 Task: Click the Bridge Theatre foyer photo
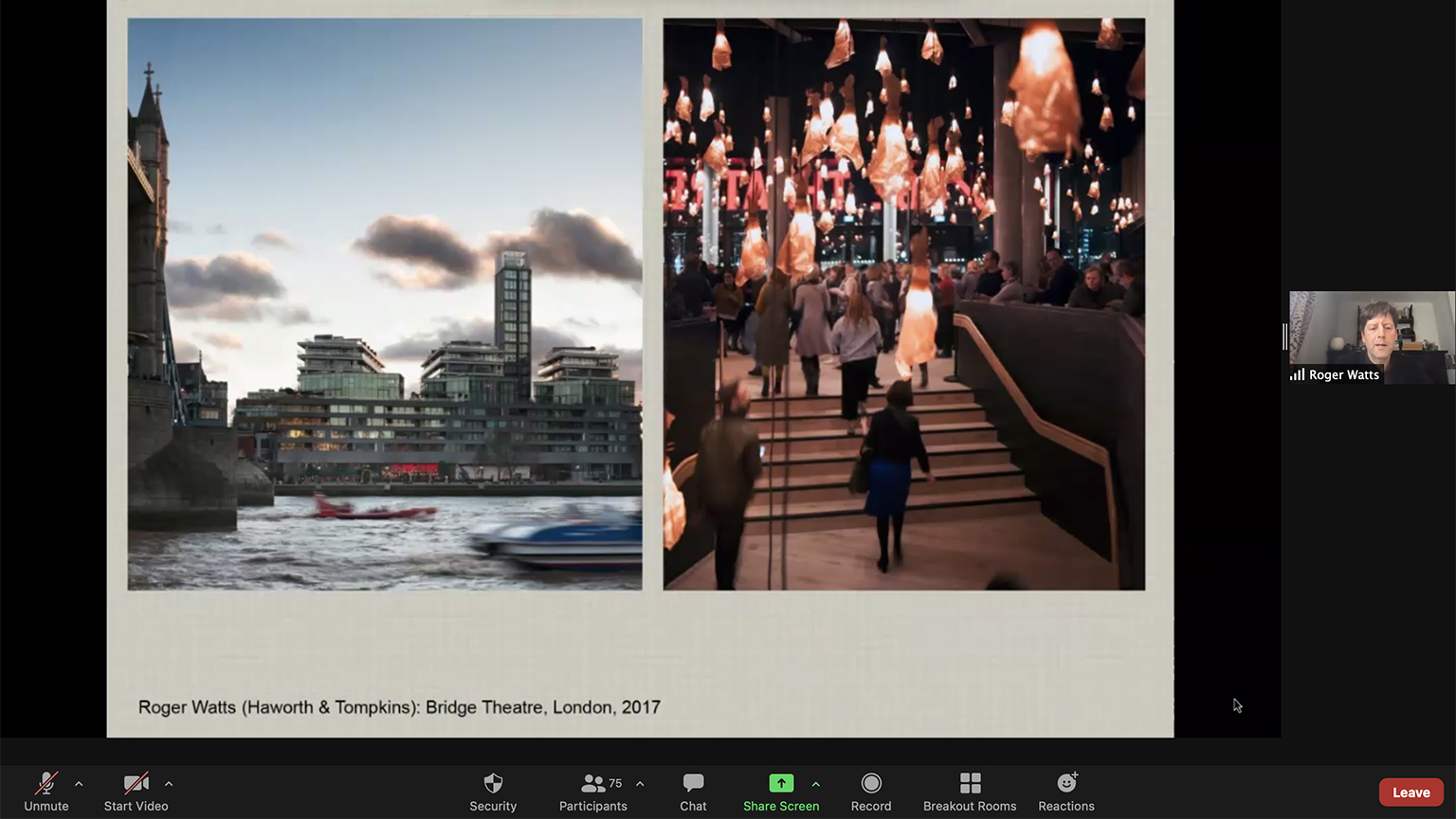pos(903,303)
